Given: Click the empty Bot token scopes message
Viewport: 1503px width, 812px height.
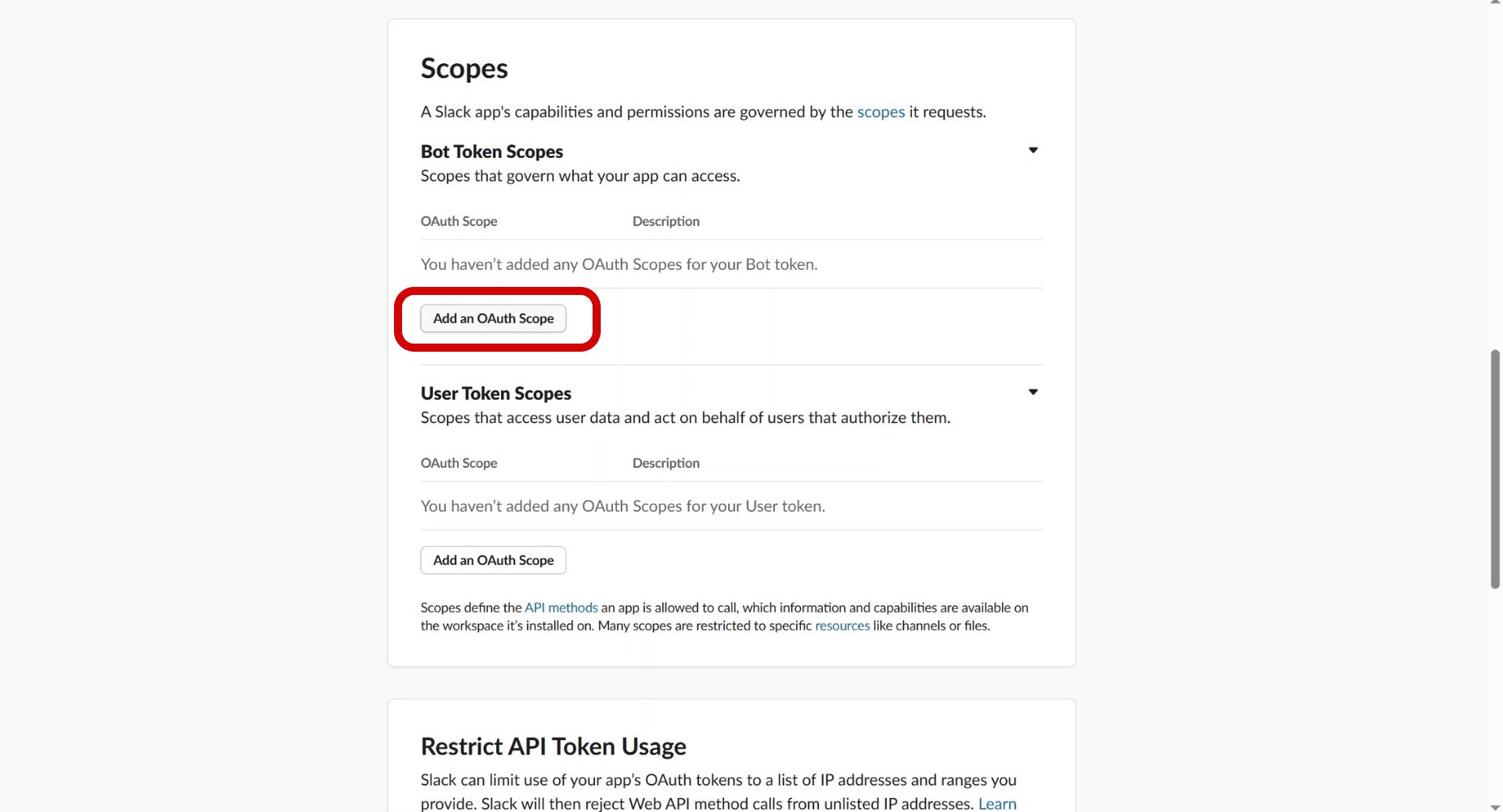Looking at the screenshot, I should [x=619, y=264].
